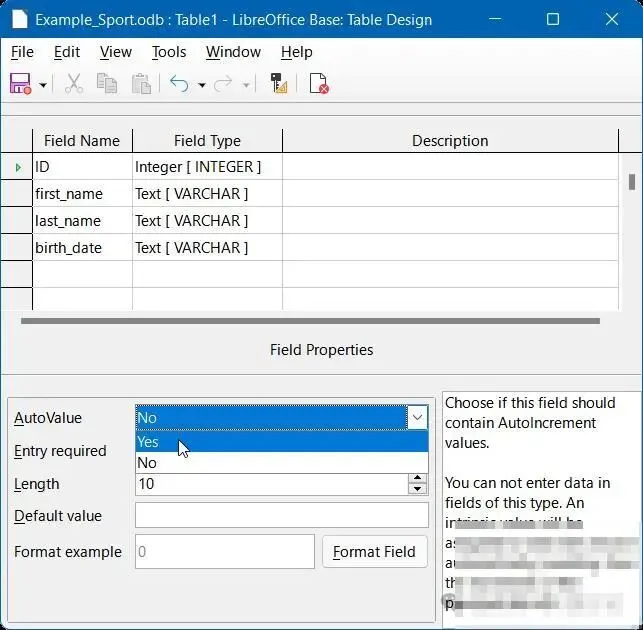Click the Entry required label
The image size is (643, 630).
tap(60, 451)
